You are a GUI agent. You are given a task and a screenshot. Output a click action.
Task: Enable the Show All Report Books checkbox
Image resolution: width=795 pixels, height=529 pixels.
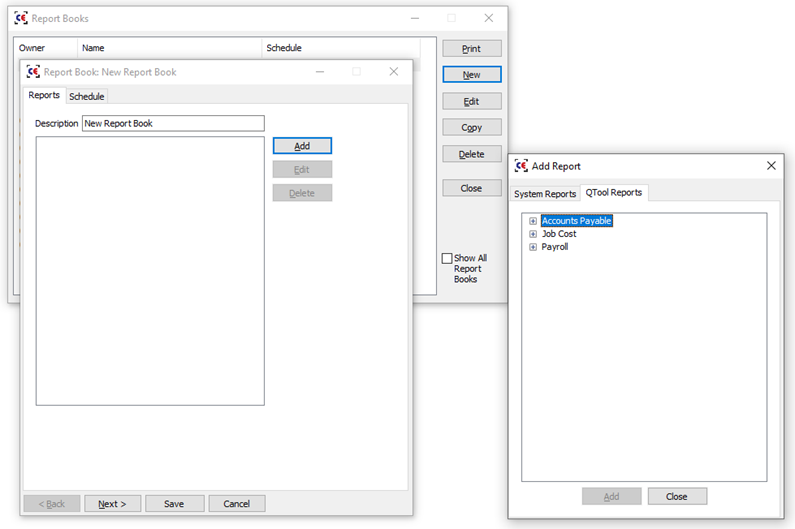click(447, 258)
